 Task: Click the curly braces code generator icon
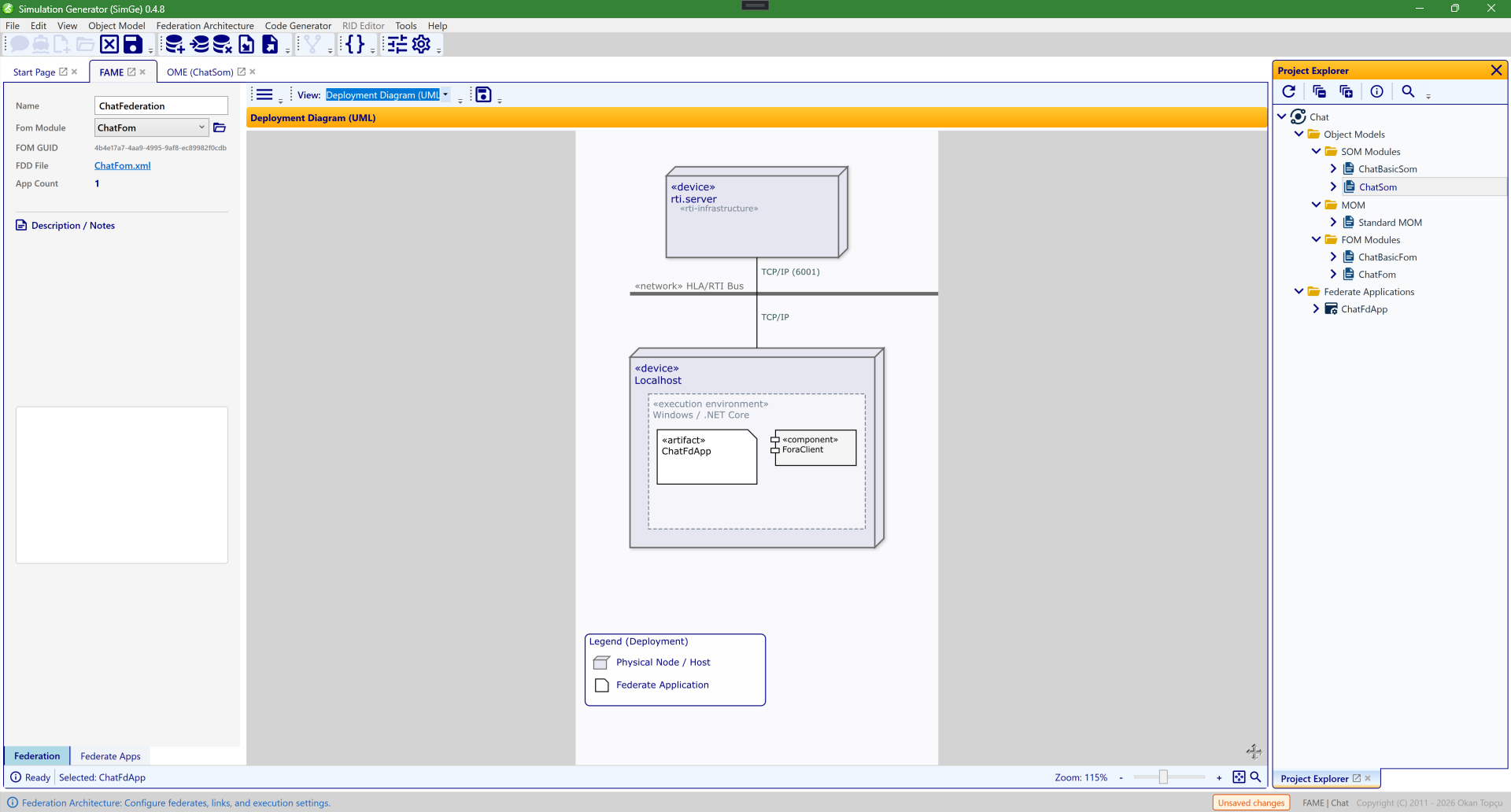[x=356, y=44]
